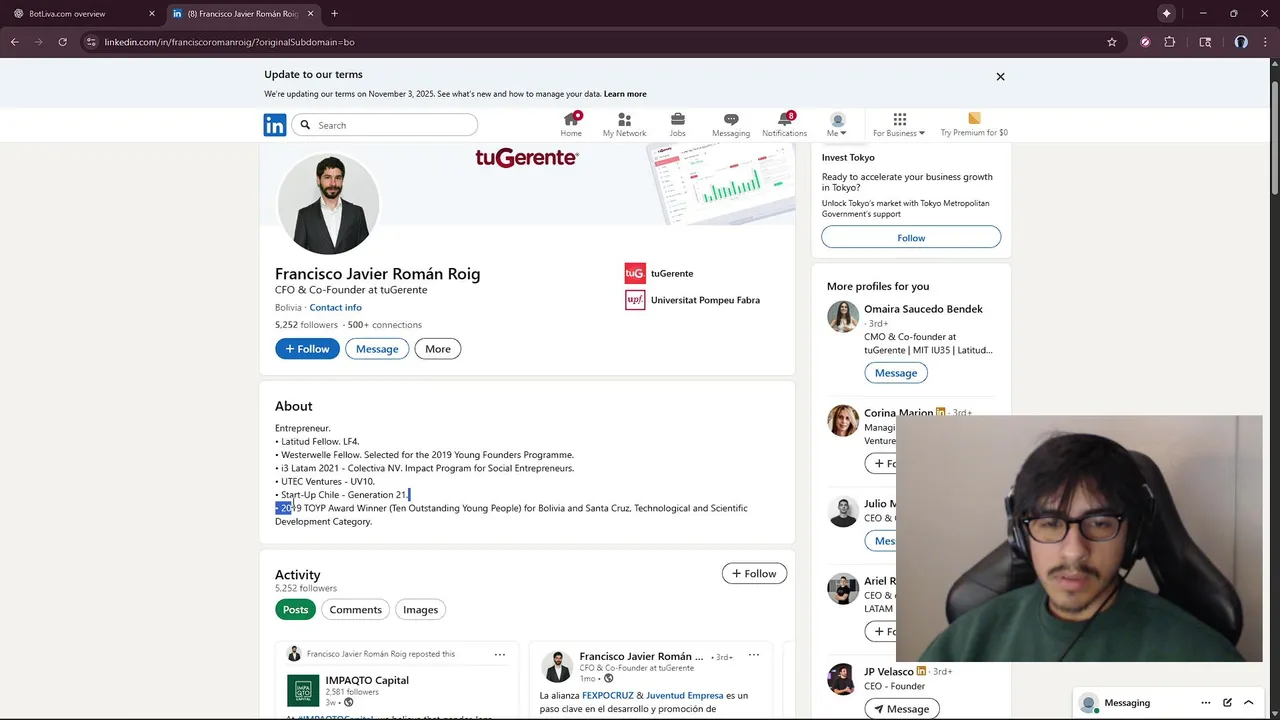
Task: Click Try Premium for $0
Action: pyautogui.click(x=974, y=125)
